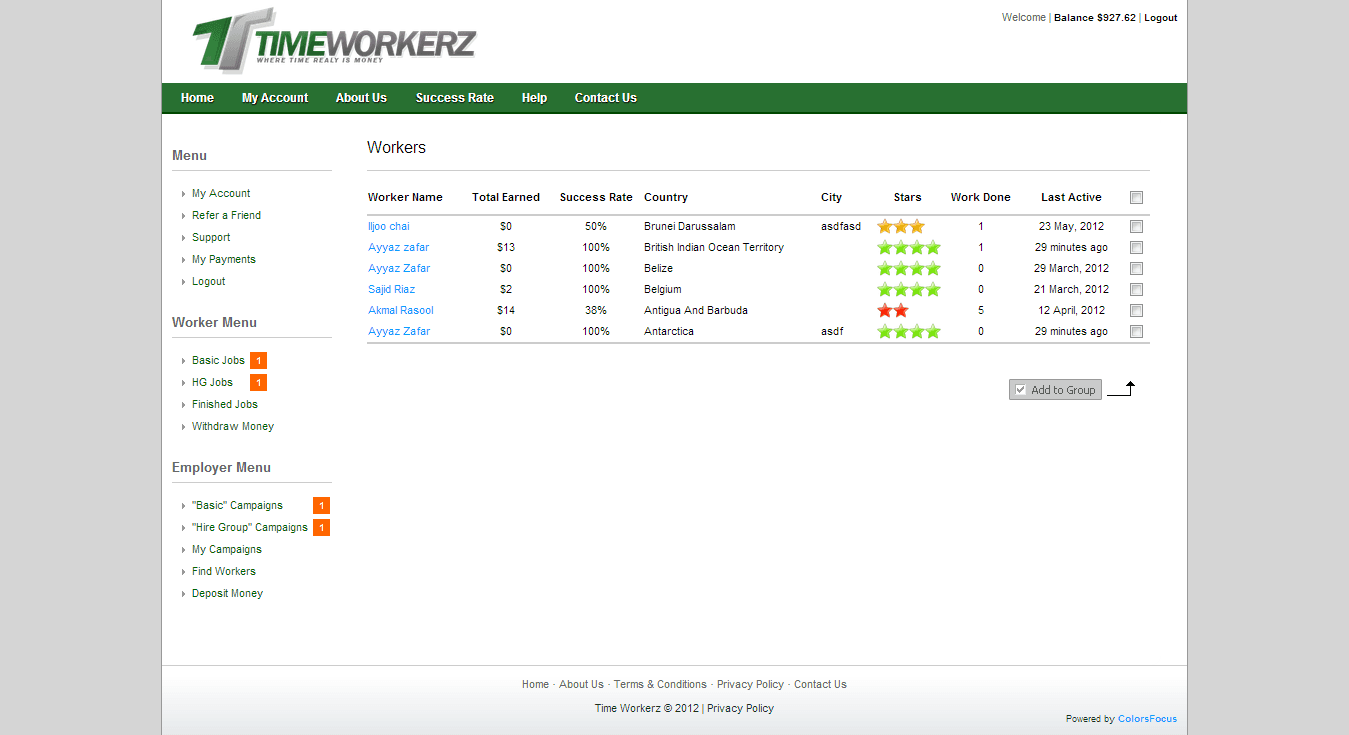The height and width of the screenshot is (735, 1349).
Task: Click Privacy Policy beside the copyright notice
Action: pos(740,709)
